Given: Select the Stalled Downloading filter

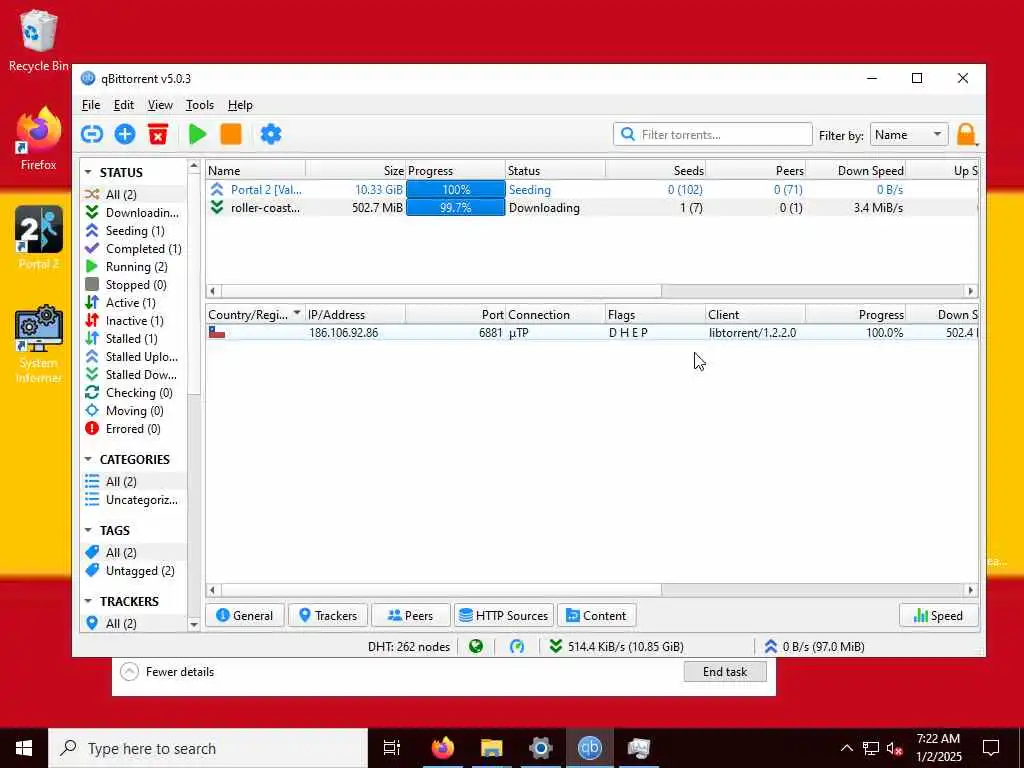Looking at the screenshot, I should (132, 374).
